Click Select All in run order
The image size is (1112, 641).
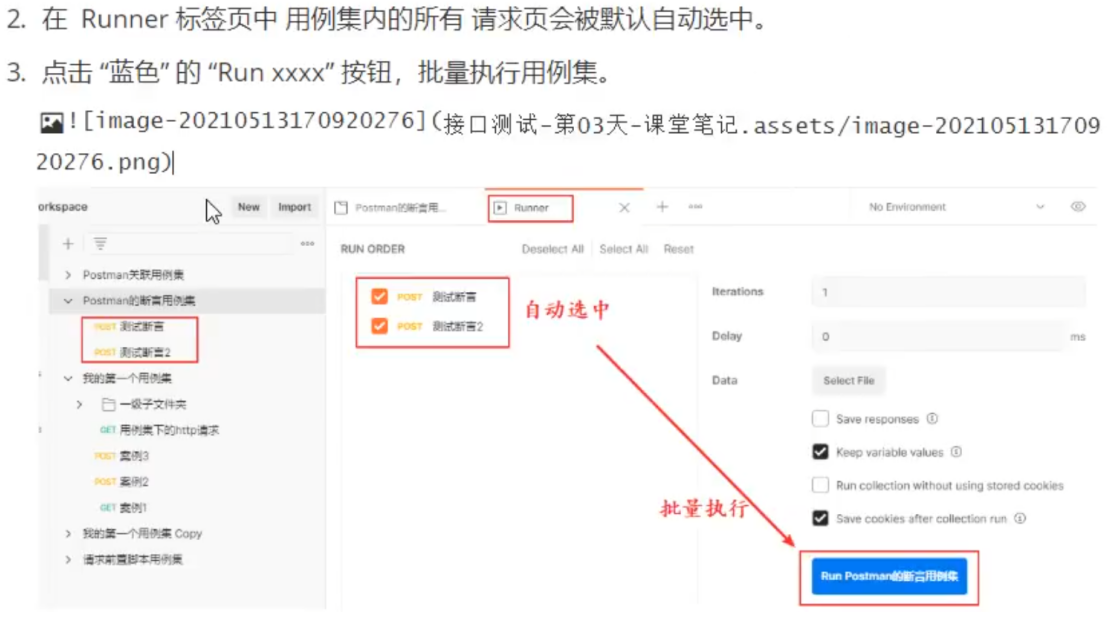623,249
